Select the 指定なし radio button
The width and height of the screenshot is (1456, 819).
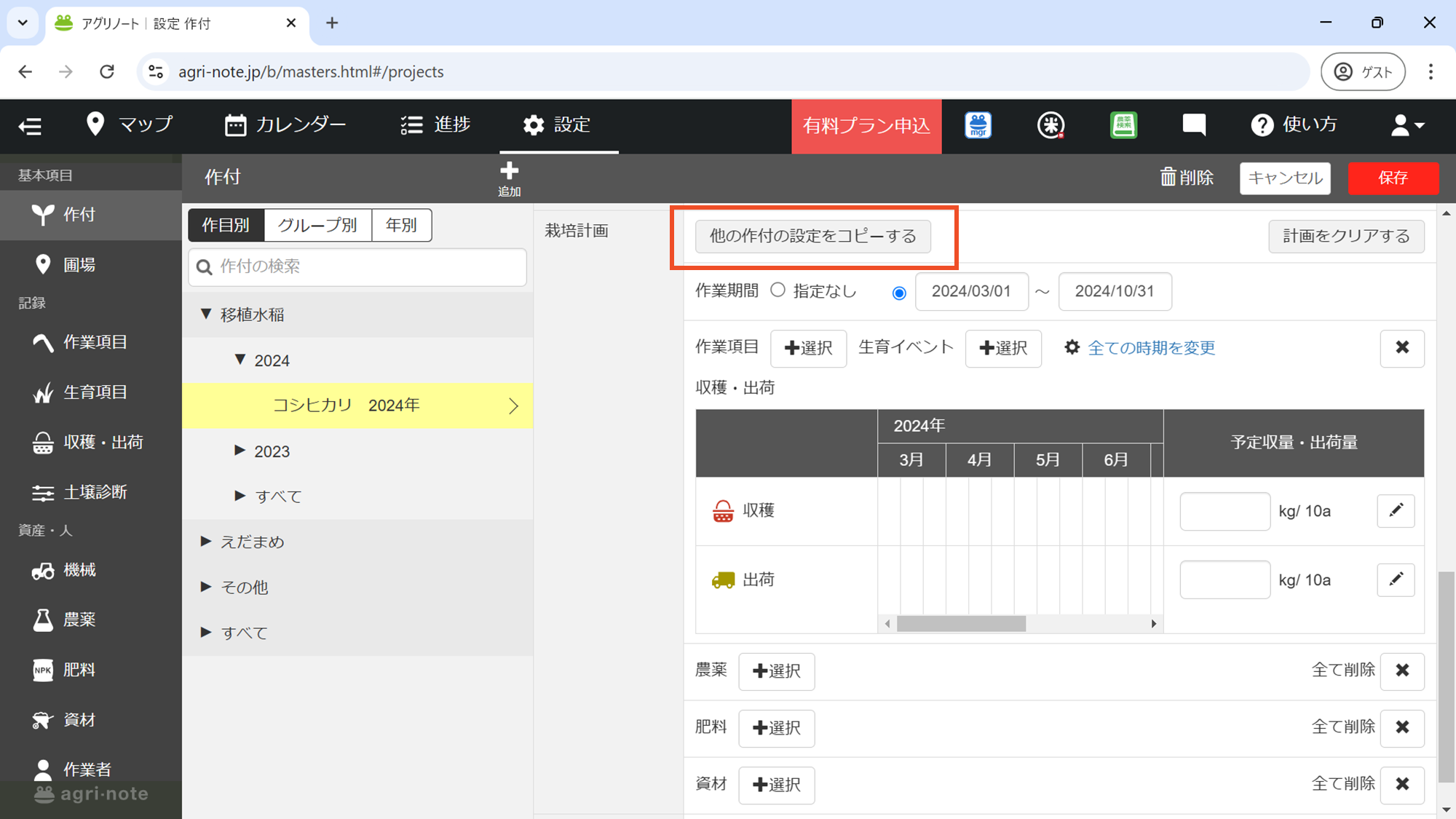[x=778, y=290]
